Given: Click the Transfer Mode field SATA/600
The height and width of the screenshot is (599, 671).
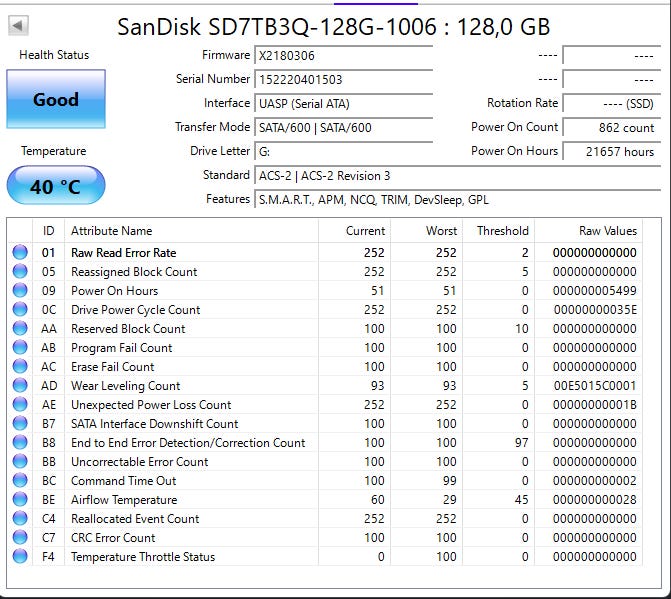Looking at the screenshot, I should point(344,128).
